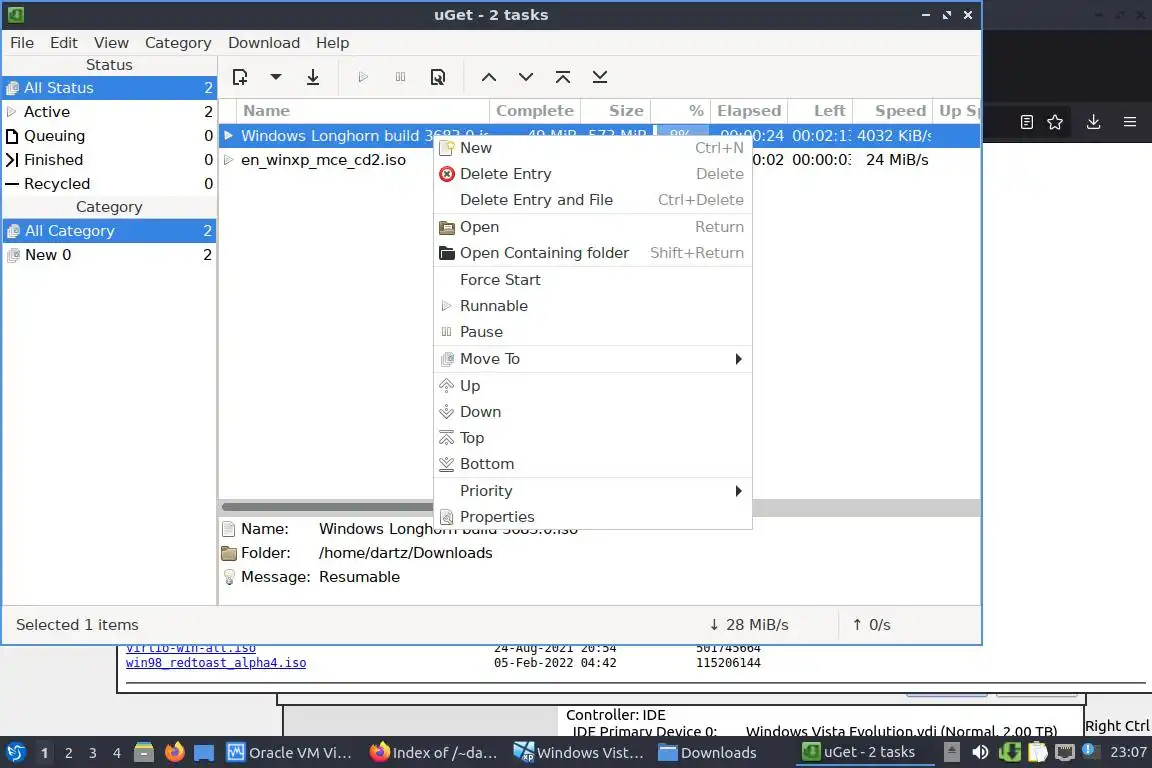1152x768 pixels.
Task: Click the Runnable play toolbar icon
Action: (x=363, y=77)
